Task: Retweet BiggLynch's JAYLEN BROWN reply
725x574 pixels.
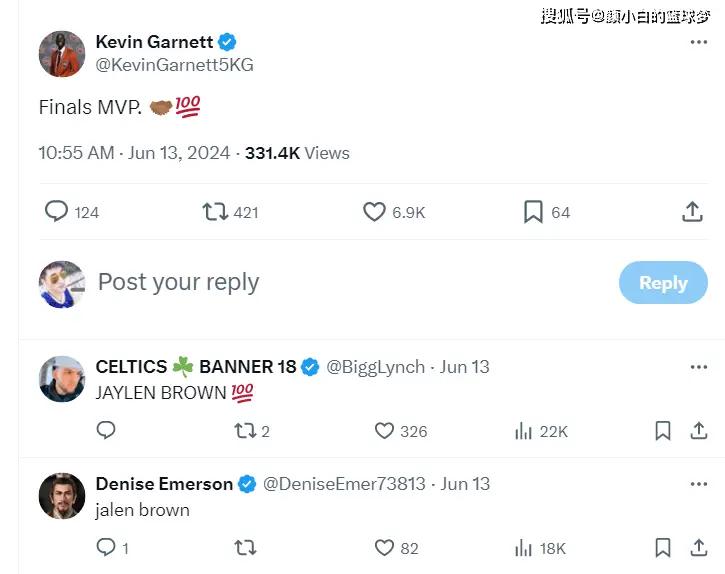Action: tap(244, 431)
